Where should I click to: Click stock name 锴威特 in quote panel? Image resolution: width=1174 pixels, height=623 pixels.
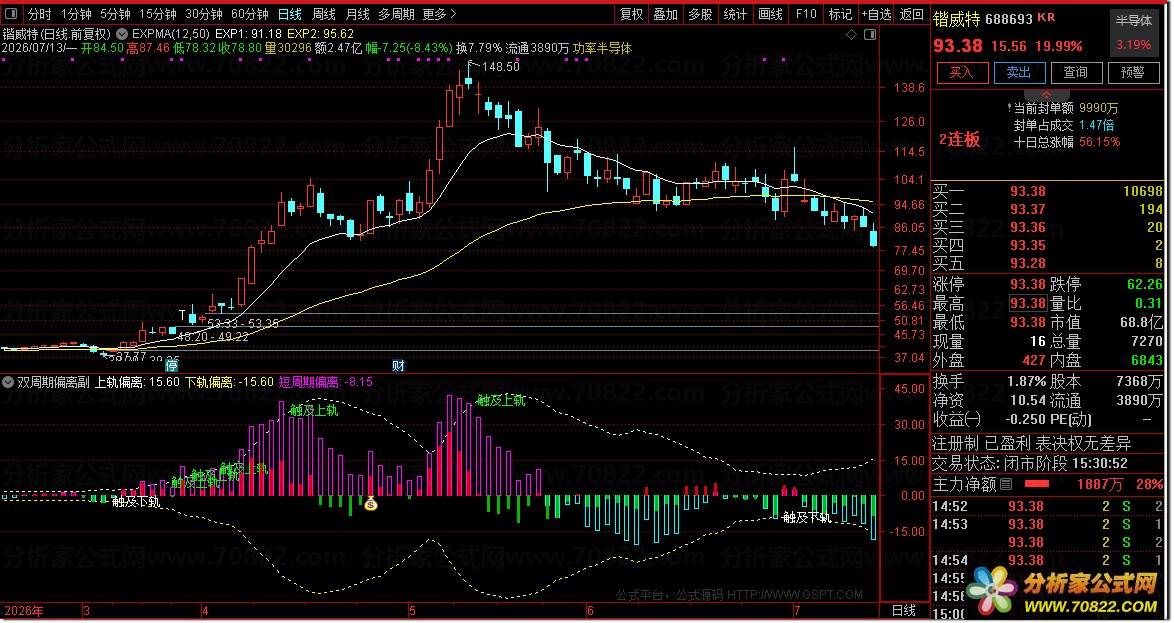click(x=956, y=19)
